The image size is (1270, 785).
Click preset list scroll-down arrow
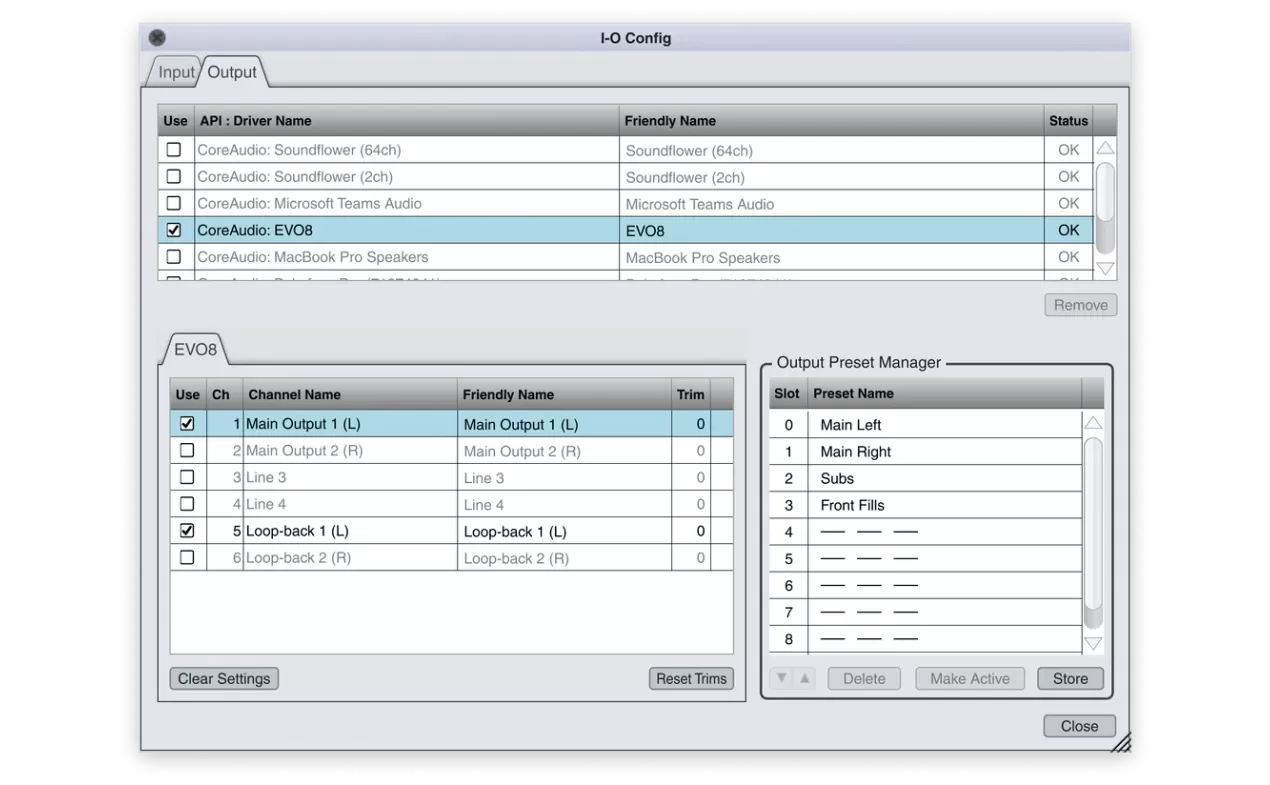(x=1093, y=643)
